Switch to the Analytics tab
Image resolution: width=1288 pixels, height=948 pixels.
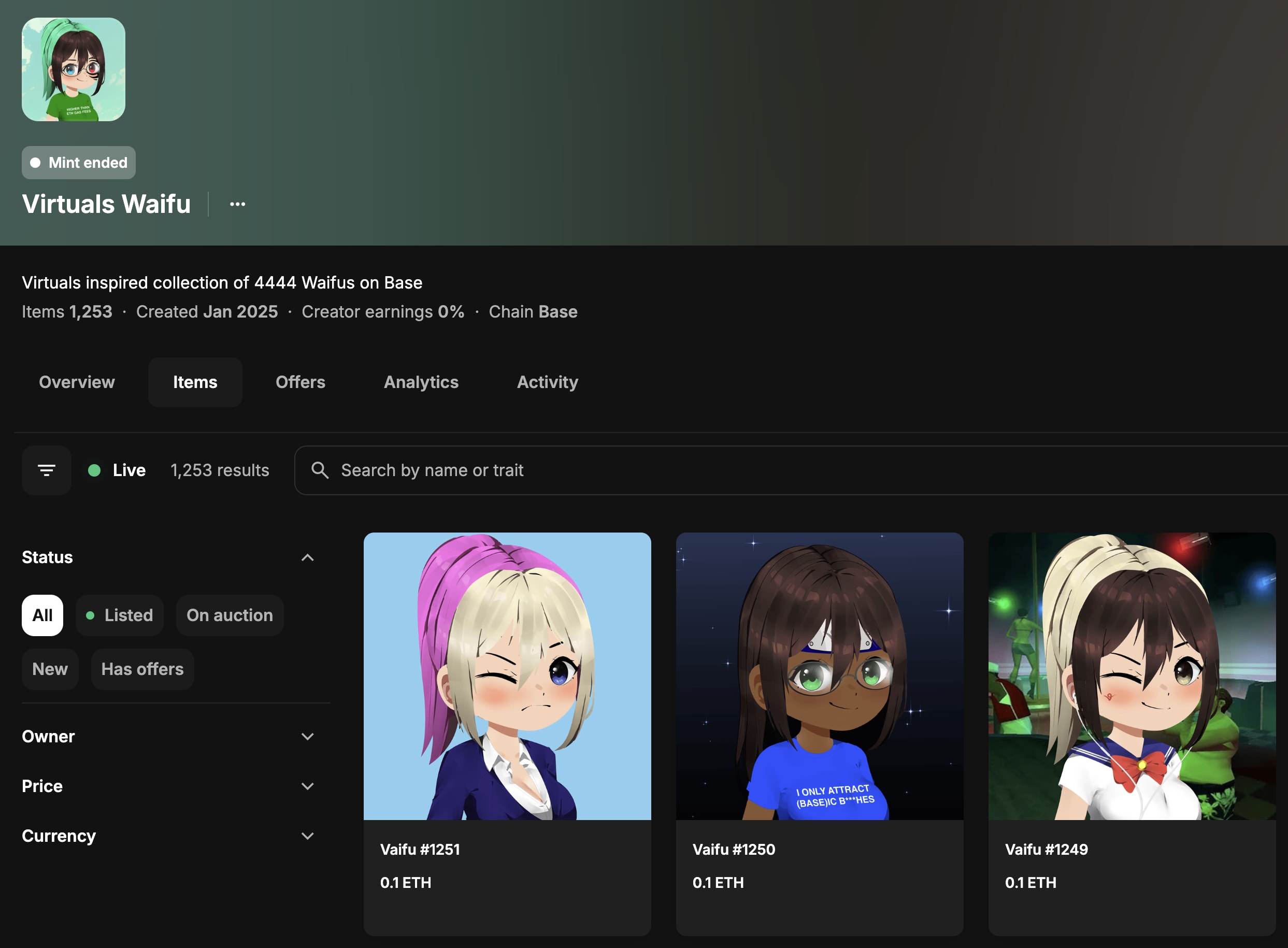[421, 382]
